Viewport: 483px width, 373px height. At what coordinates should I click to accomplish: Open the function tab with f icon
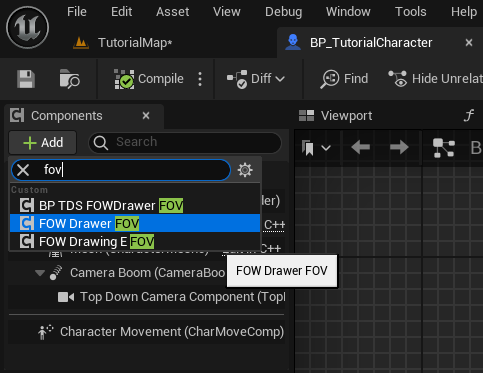(469, 116)
